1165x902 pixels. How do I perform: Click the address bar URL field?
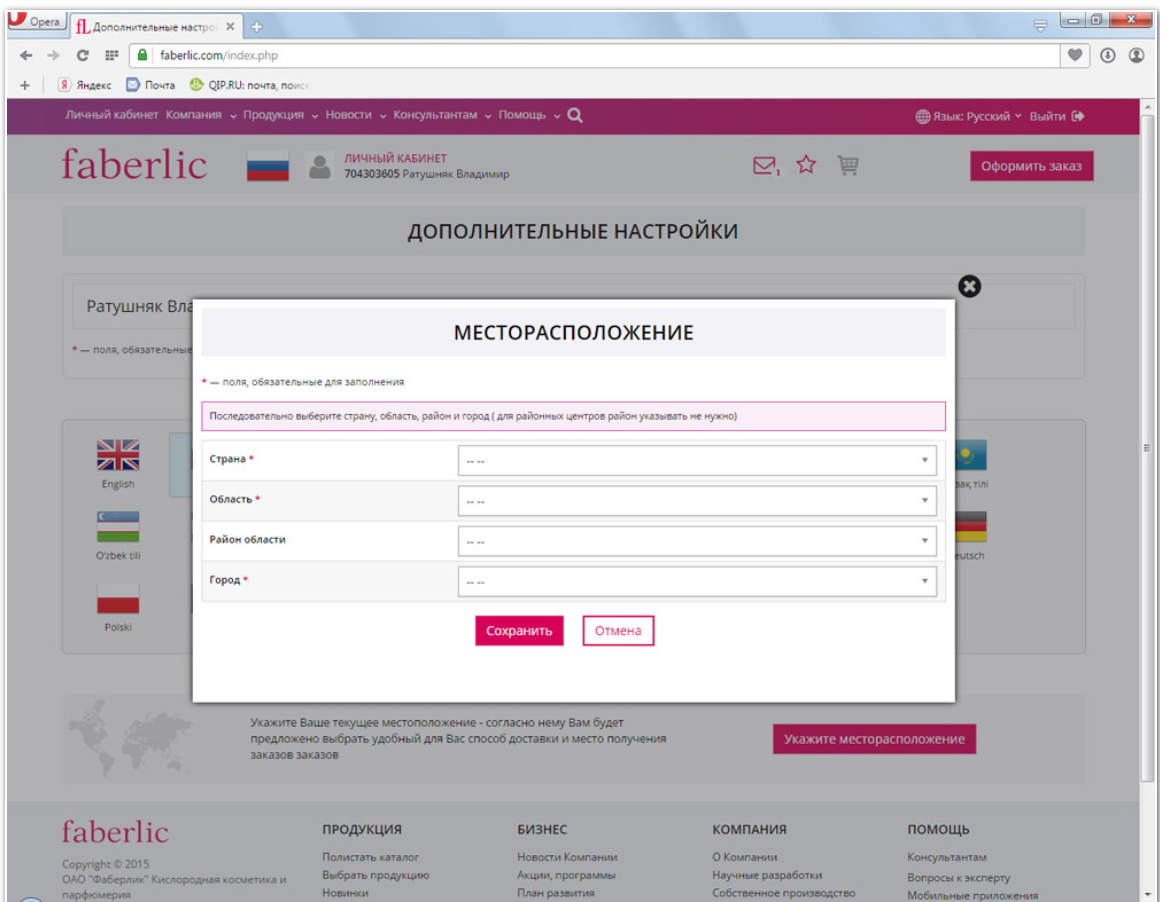[x=594, y=55]
